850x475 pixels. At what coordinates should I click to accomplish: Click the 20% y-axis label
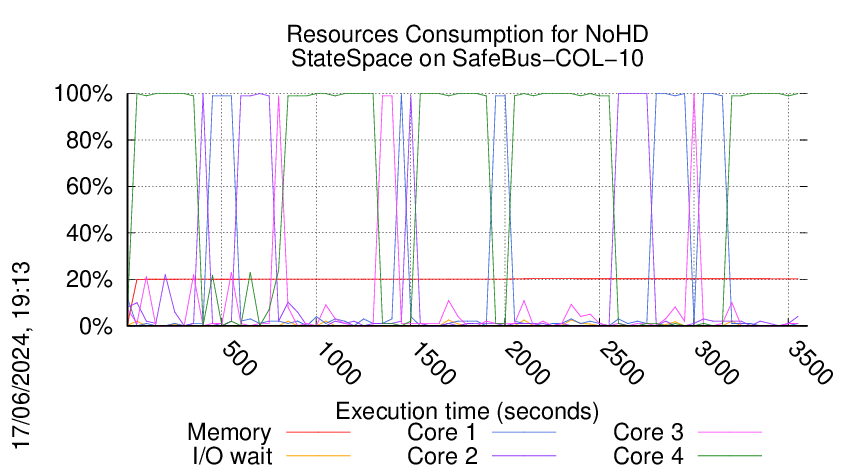click(x=89, y=280)
